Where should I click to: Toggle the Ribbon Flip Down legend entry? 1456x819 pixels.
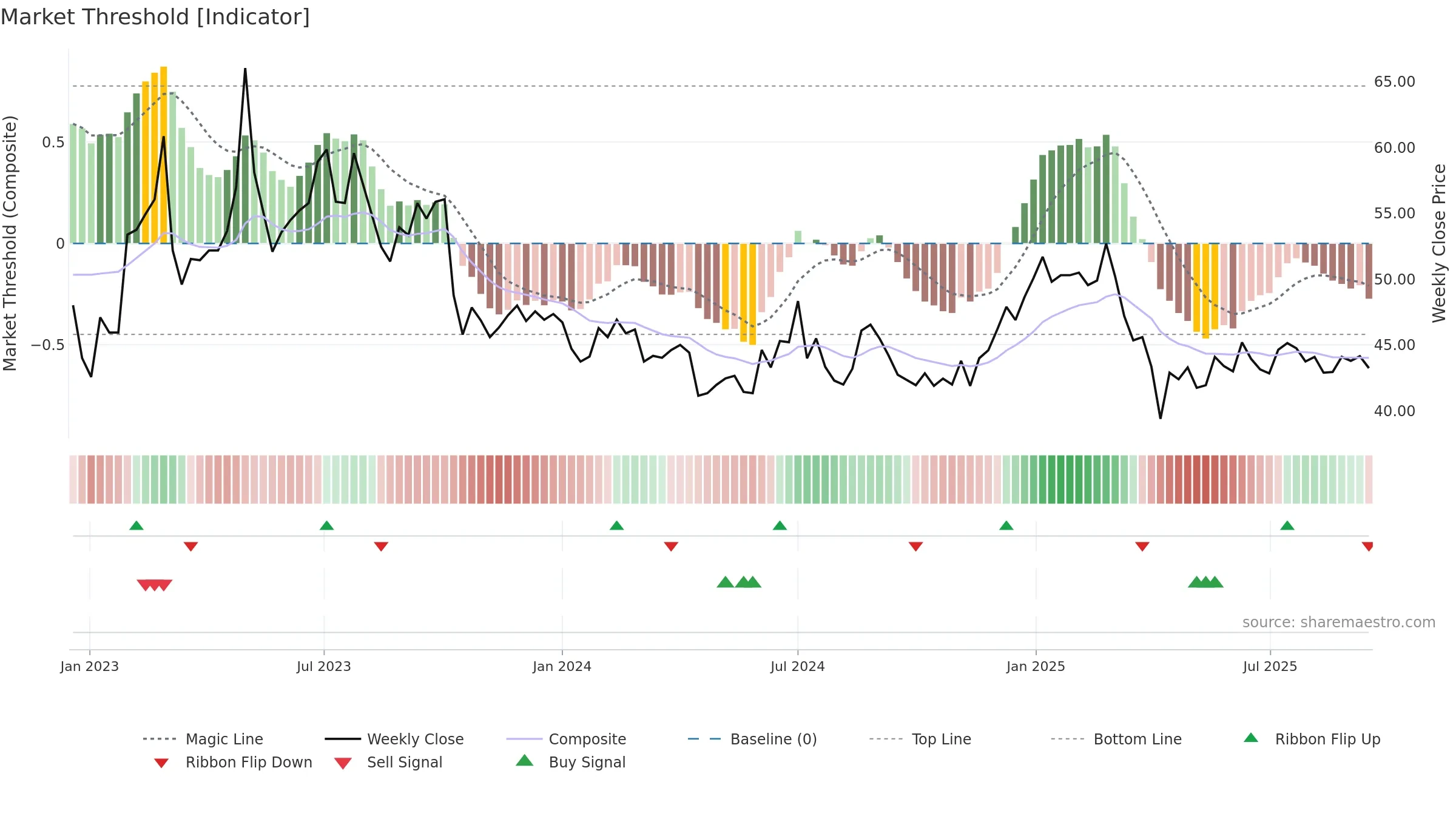[232, 762]
